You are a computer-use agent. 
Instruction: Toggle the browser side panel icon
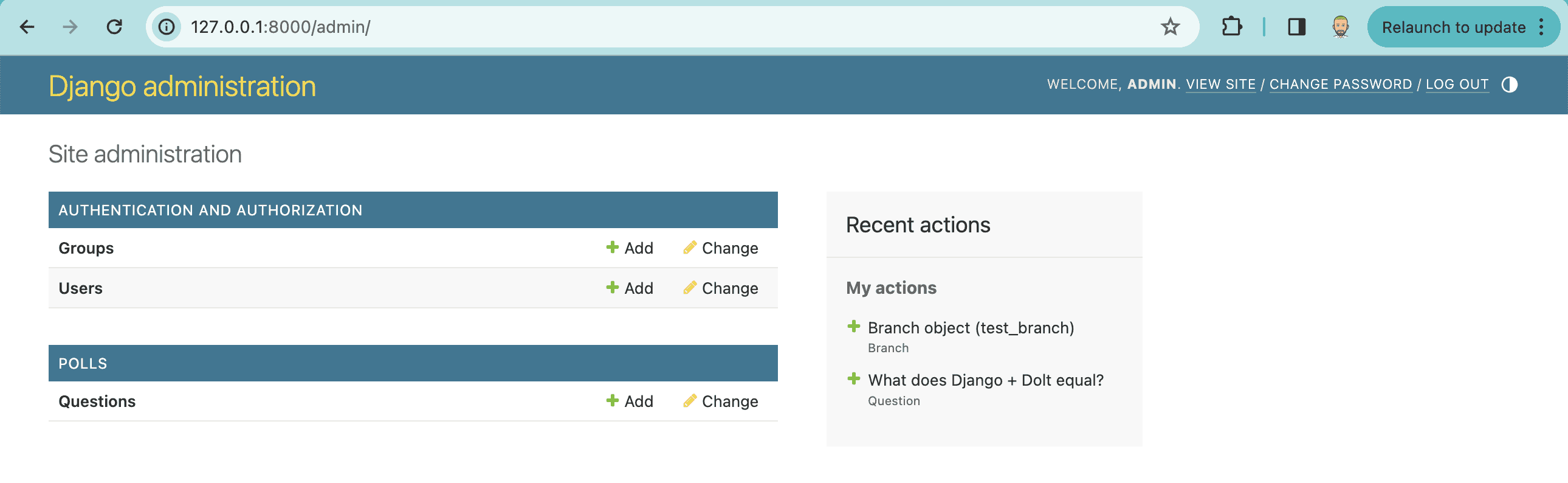click(1296, 27)
